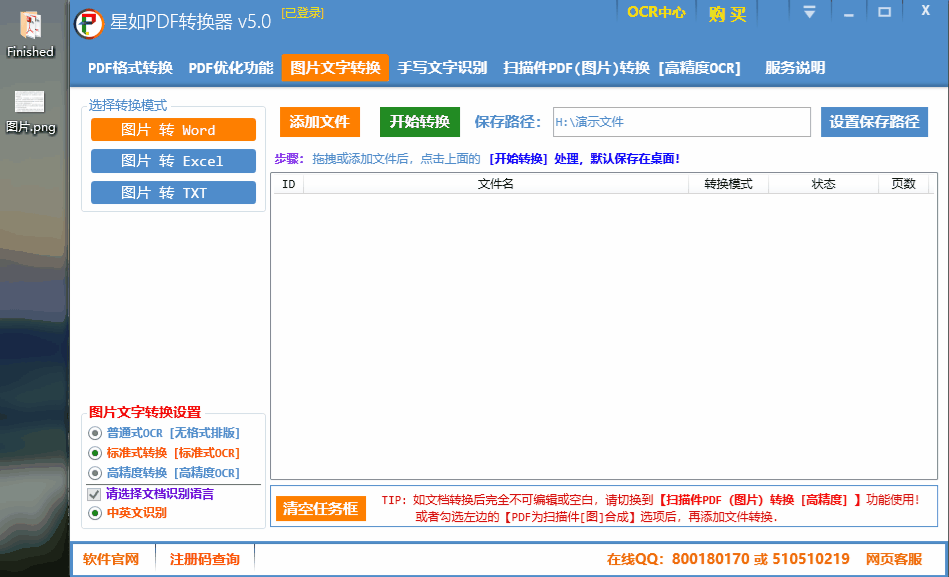Click the 星如PDF转换器 app logo icon
The image size is (949, 577).
tap(89, 24)
